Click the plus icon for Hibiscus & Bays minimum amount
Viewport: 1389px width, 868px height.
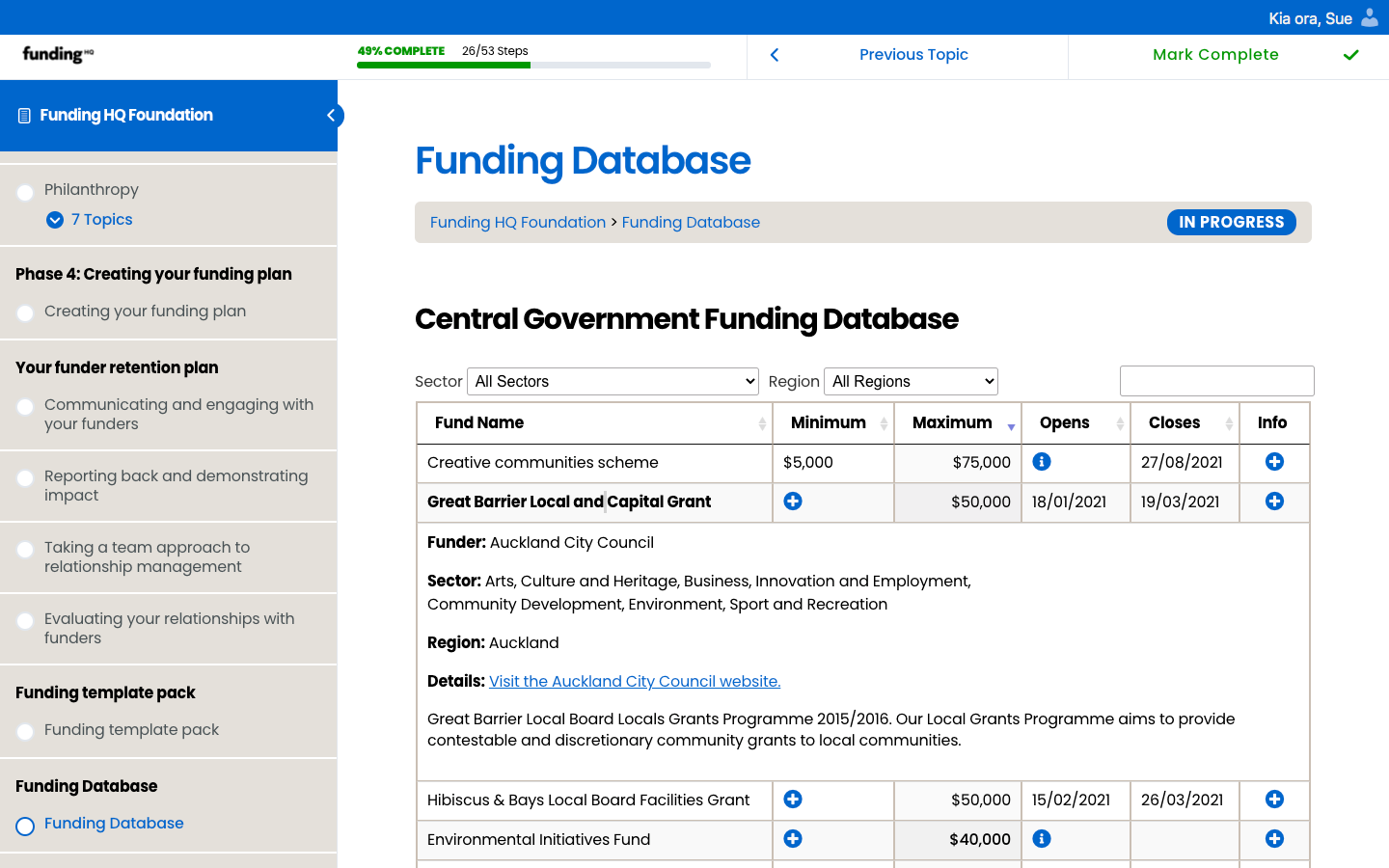pos(792,800)
